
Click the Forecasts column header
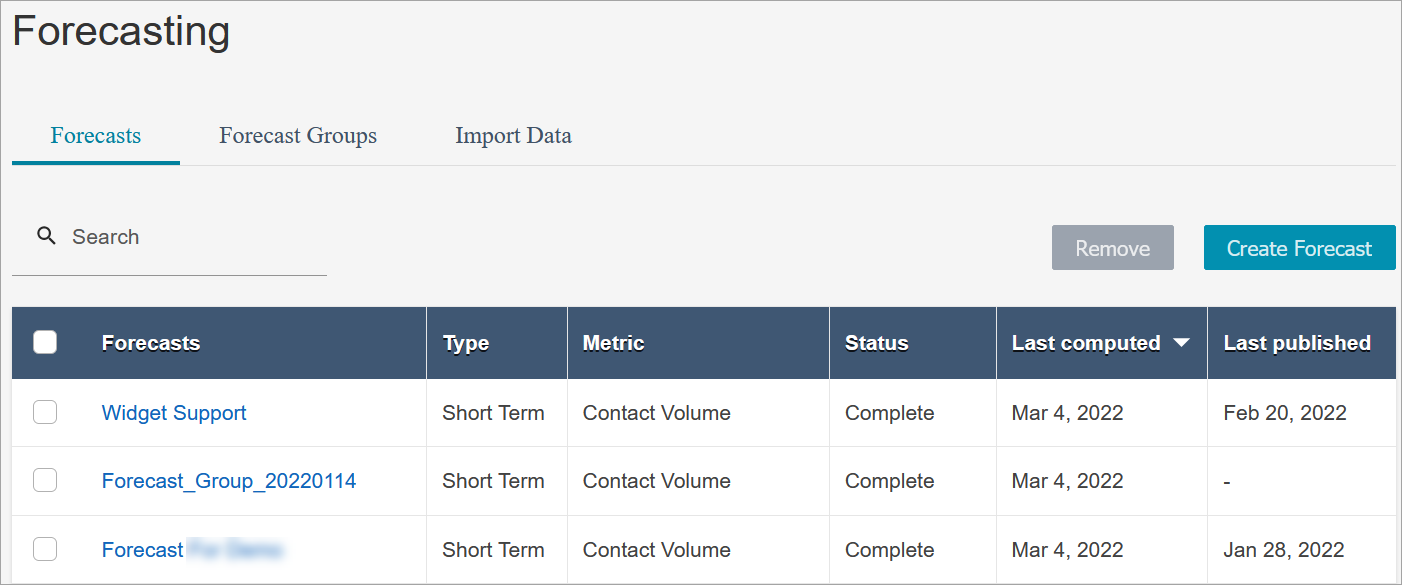[151, 343]
